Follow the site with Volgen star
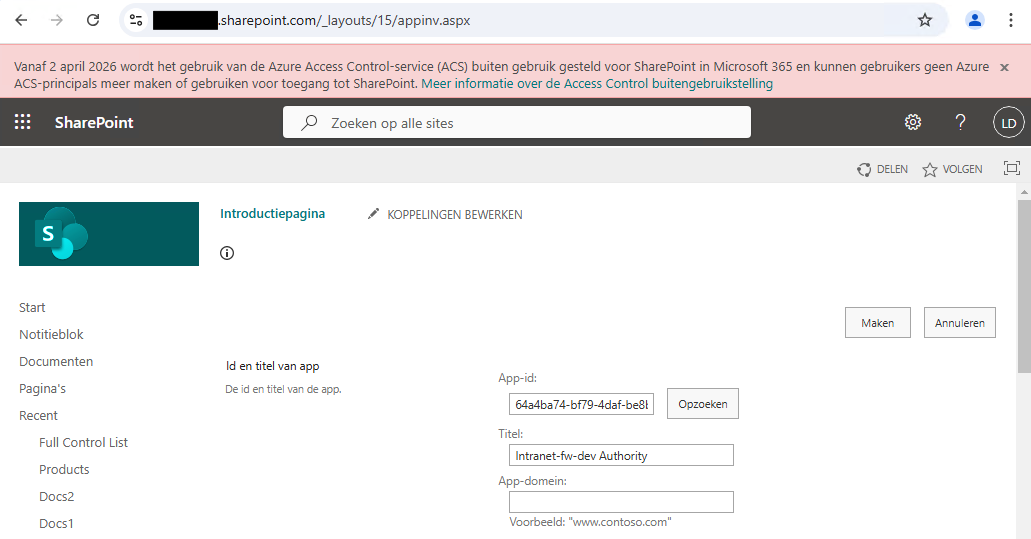Screen dimensions: 1031x539 930,170
